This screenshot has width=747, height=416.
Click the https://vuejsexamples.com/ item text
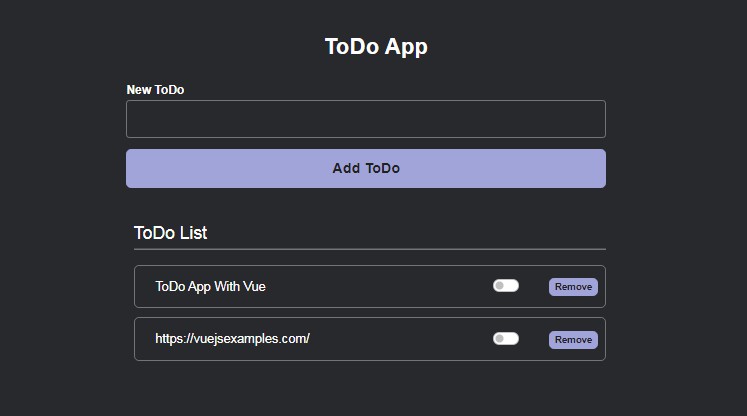(x=232, y=339)
